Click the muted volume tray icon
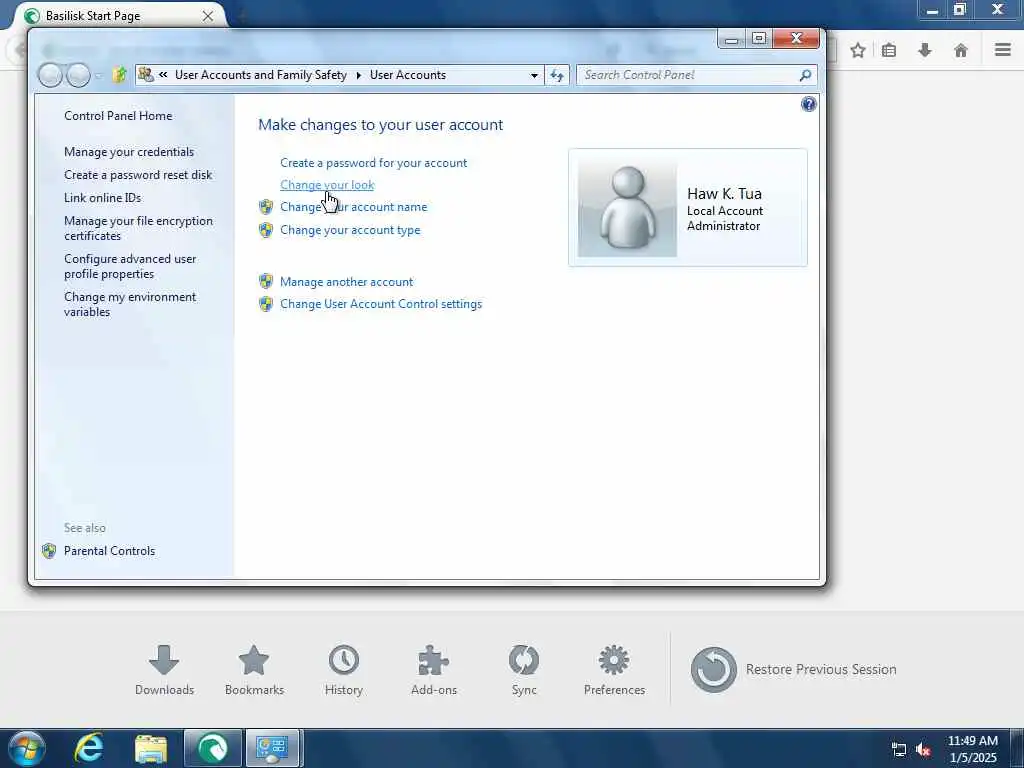 tap(923, 750)
